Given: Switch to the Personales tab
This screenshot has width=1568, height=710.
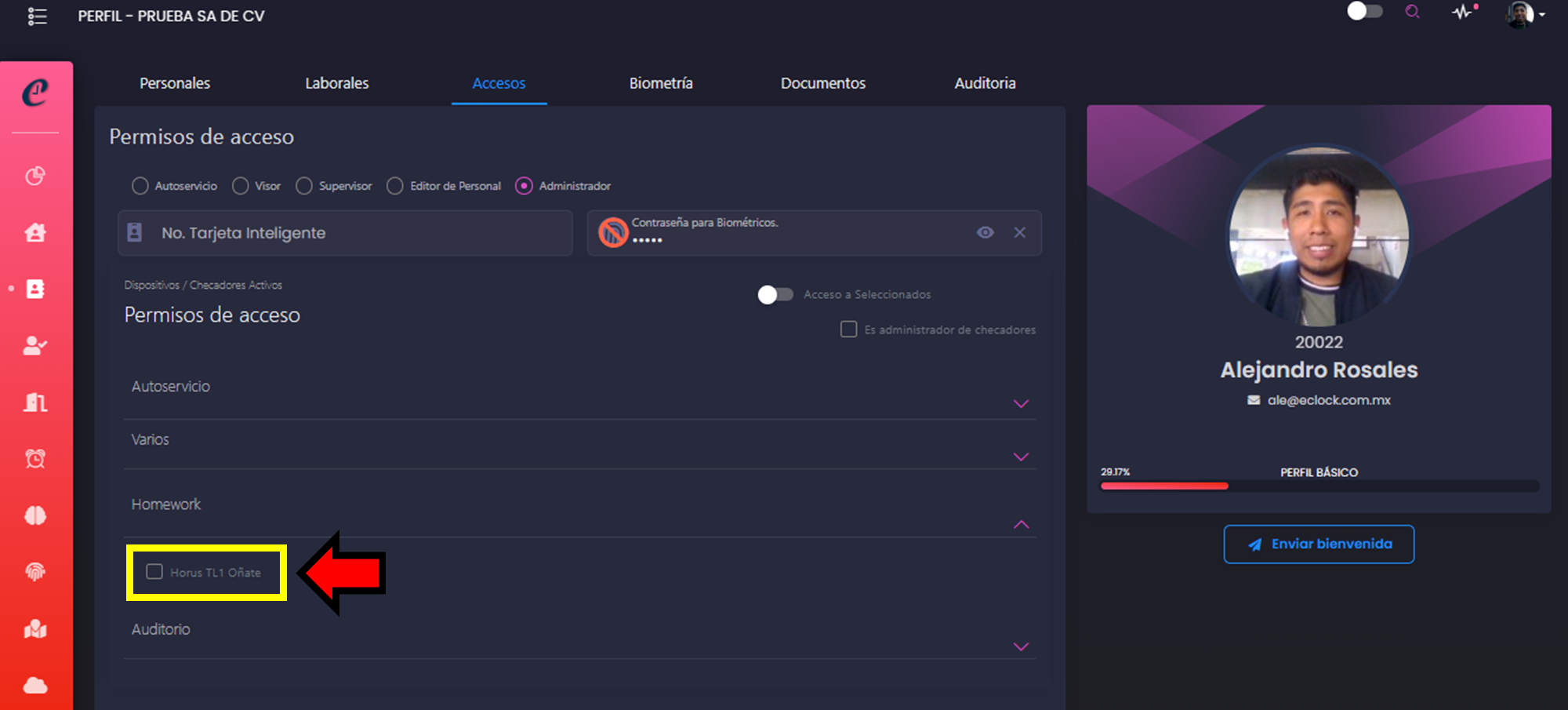Looking at the screenshot, I should (175, 83).
